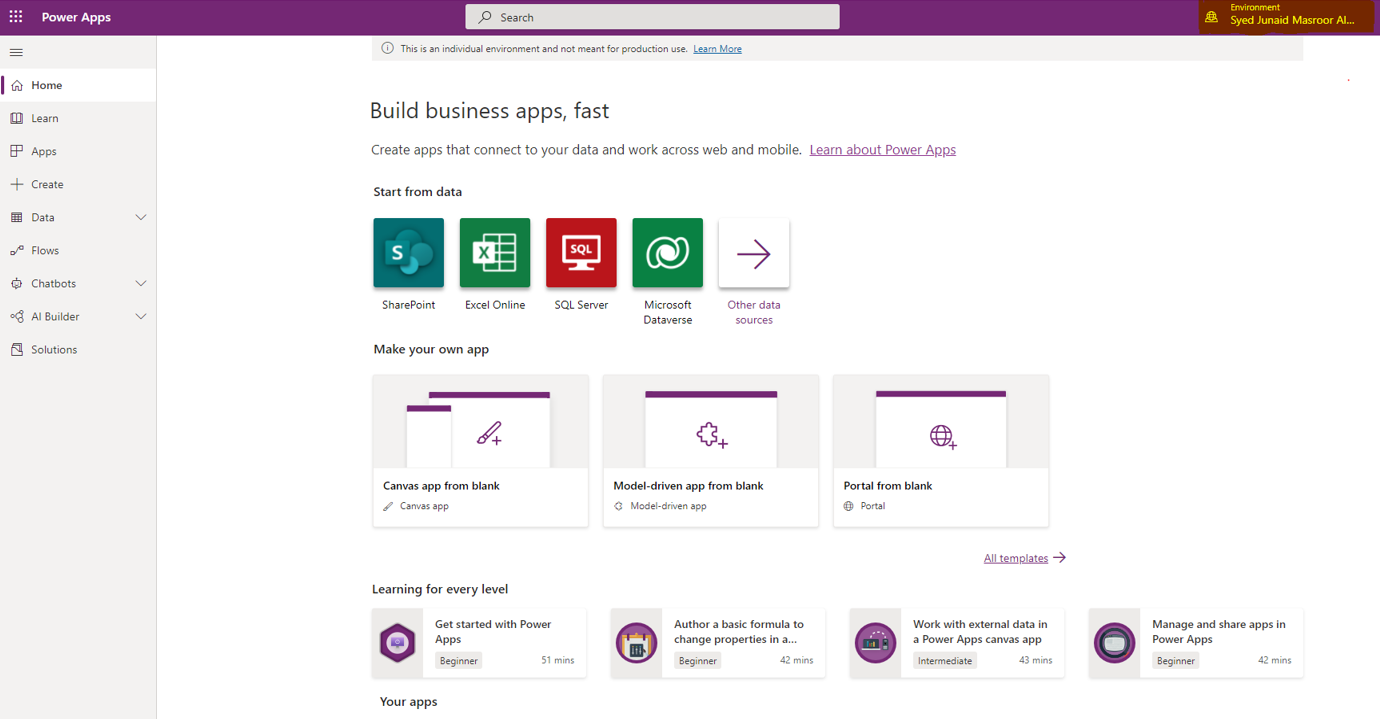
Task: Expand the Chatbots menu chevron
Action: [141, 284]
